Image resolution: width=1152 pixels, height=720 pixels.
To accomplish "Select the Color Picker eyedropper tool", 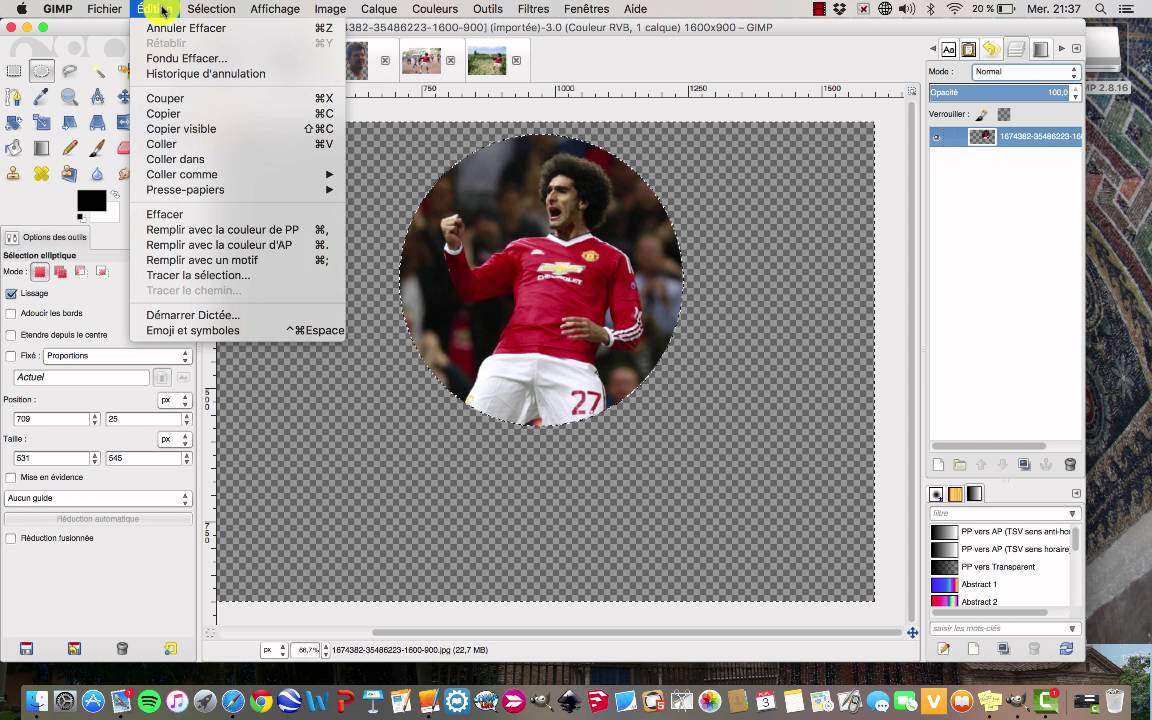I will (41, 97).
